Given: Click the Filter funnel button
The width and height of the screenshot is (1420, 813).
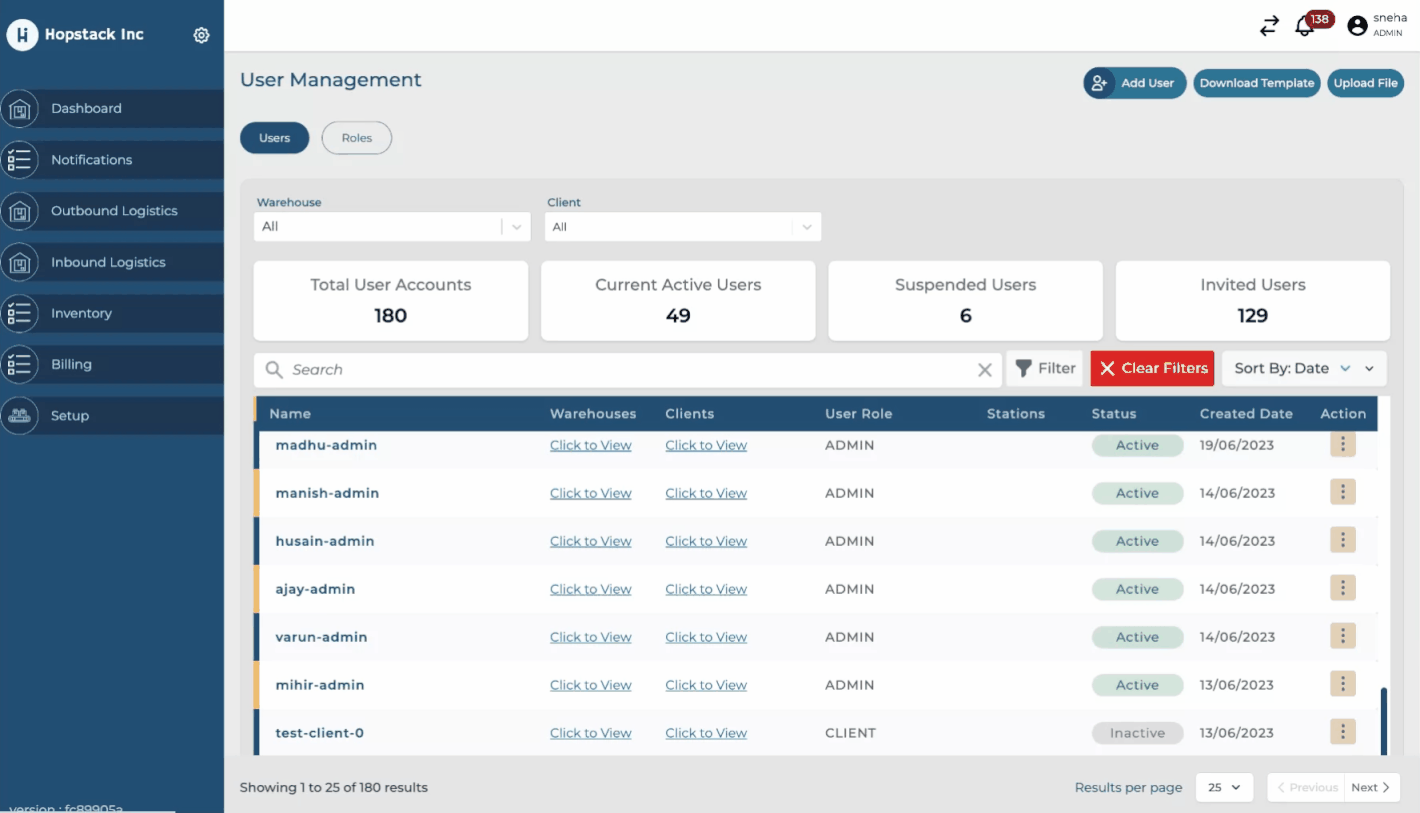Looking at the screenshot, I should [1045, 369].
